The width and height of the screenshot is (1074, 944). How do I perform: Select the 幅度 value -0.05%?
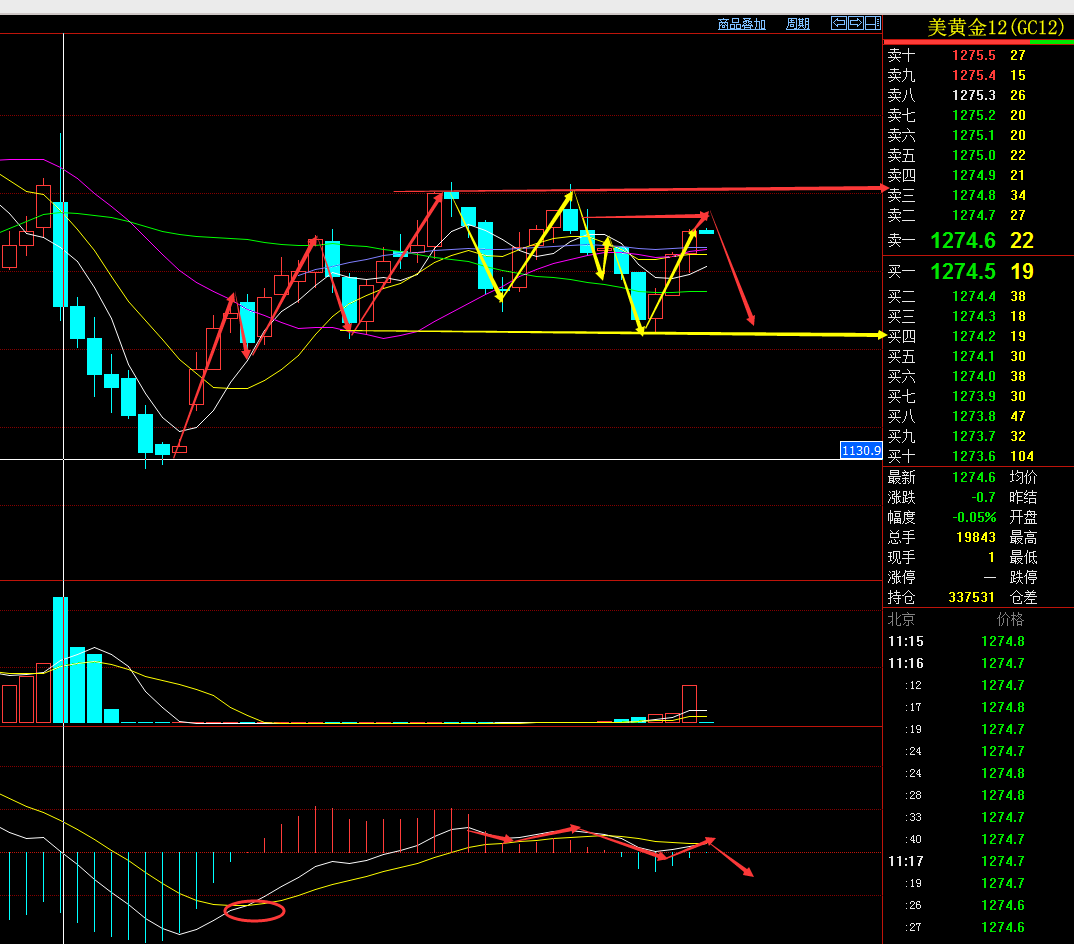(x=974, y=517)
